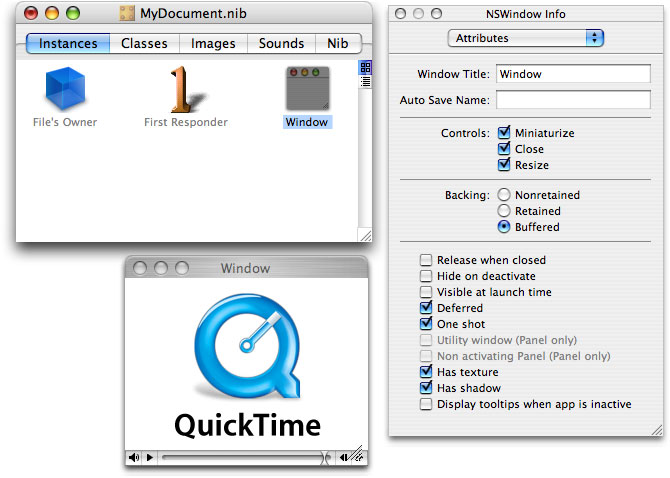Click the QuickTime movie timeline slider
Screen dimensions: 670x478
[245, 457]
